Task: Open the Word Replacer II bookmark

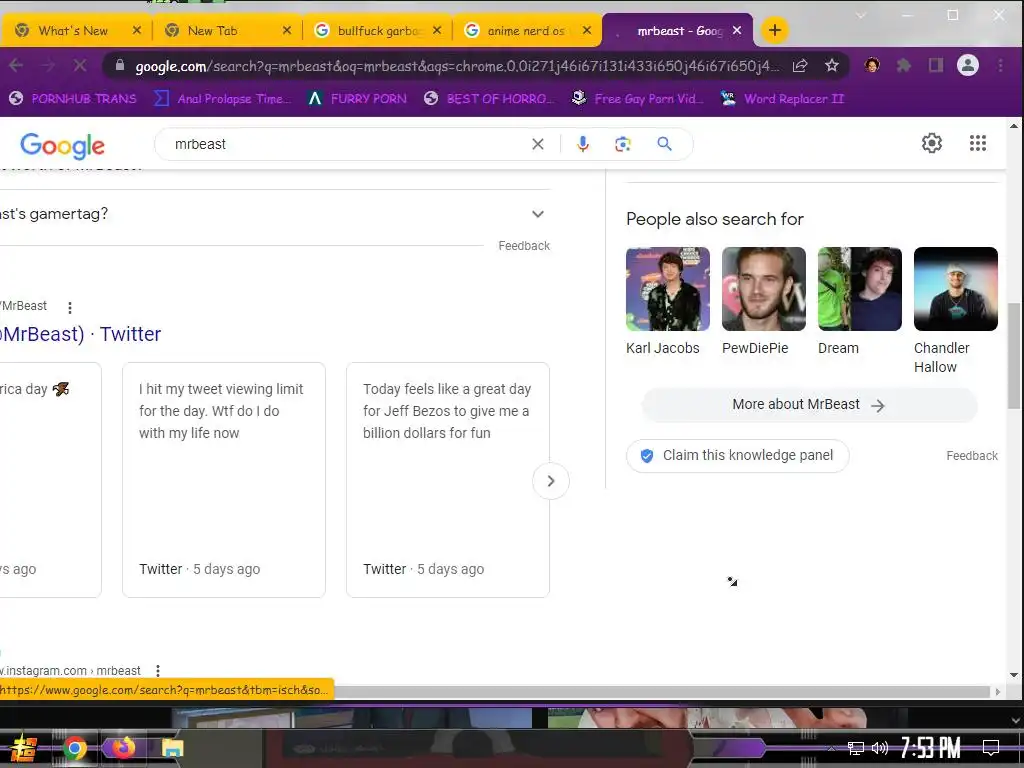Action: coord(782,99)
